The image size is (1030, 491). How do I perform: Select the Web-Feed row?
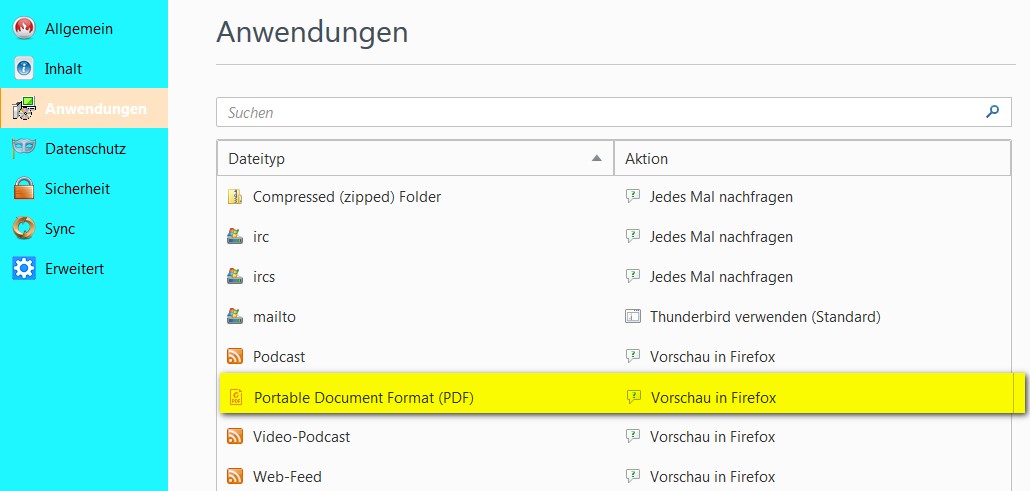pos(287,476)
